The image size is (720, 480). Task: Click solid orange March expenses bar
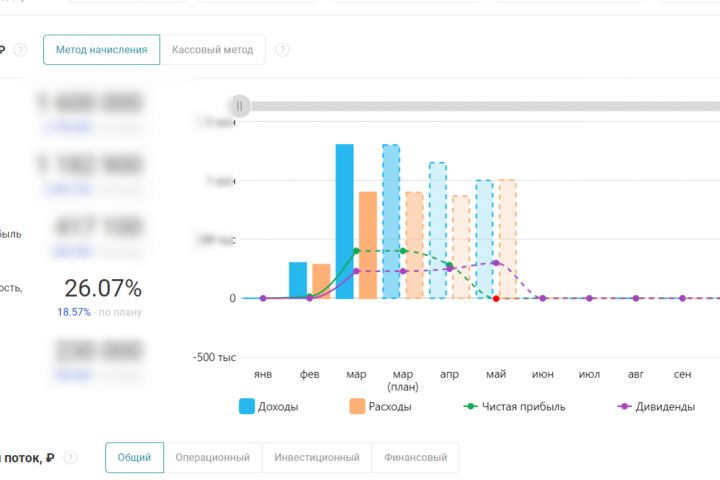pyautogui.click(x=367, y=245)
